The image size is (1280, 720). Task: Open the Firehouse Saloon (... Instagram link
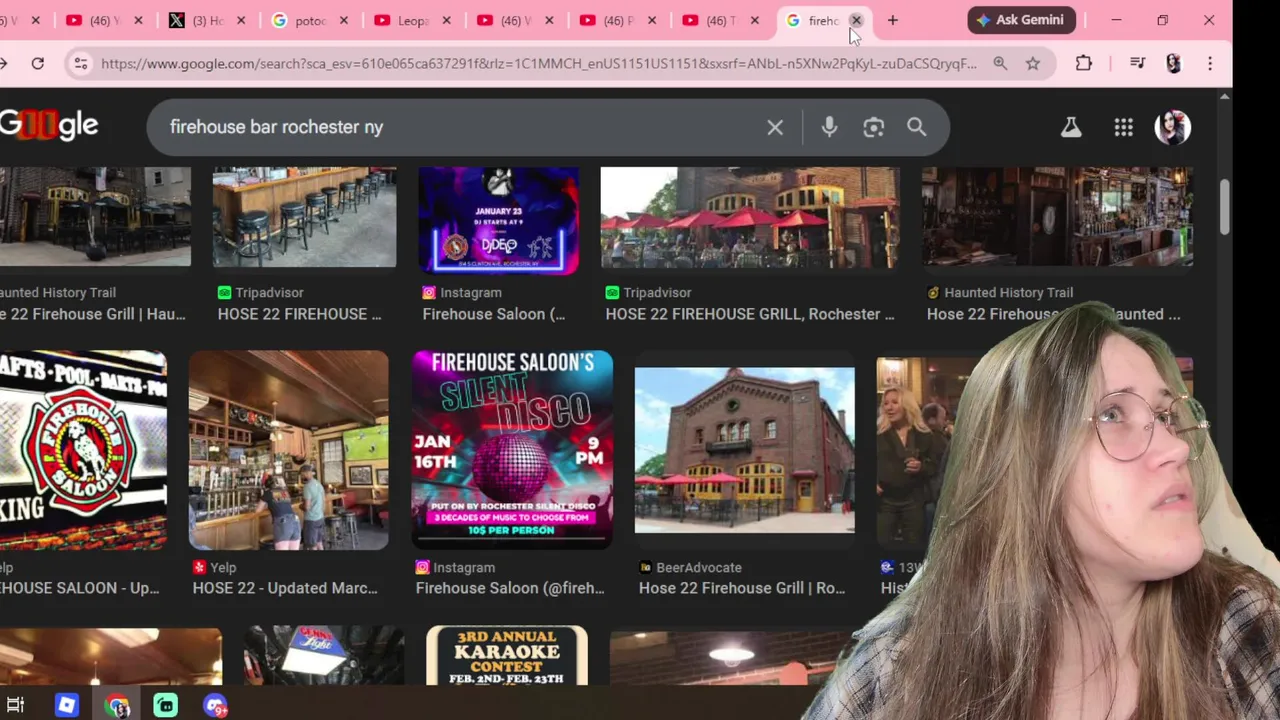(493, 314)
